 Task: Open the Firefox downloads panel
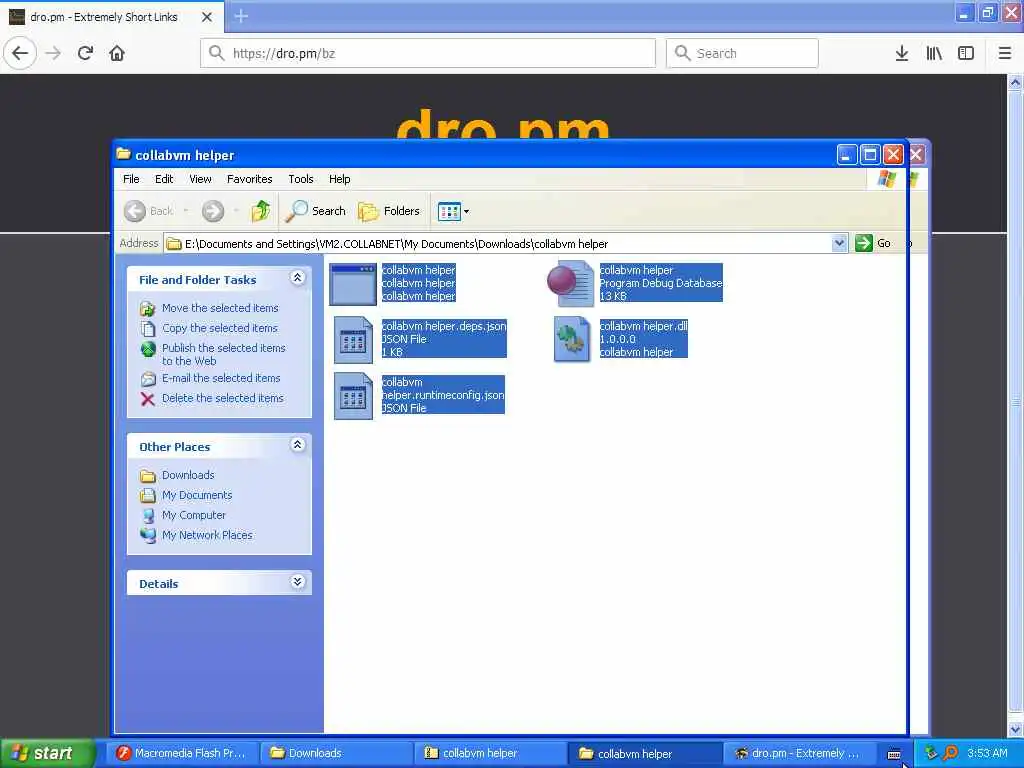[x=902, y=53]
